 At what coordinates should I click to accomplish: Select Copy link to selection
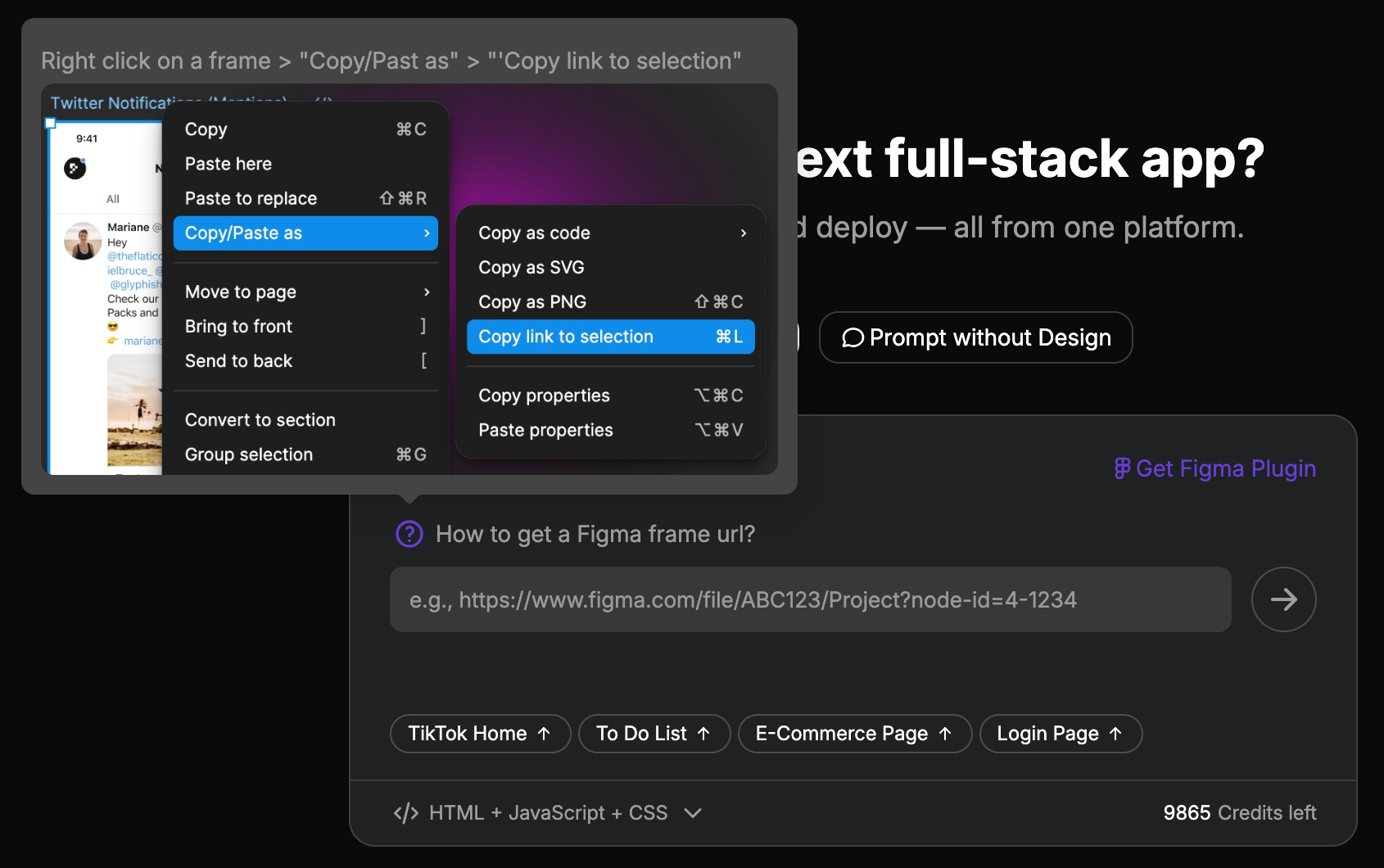click(x=565, y=337)
